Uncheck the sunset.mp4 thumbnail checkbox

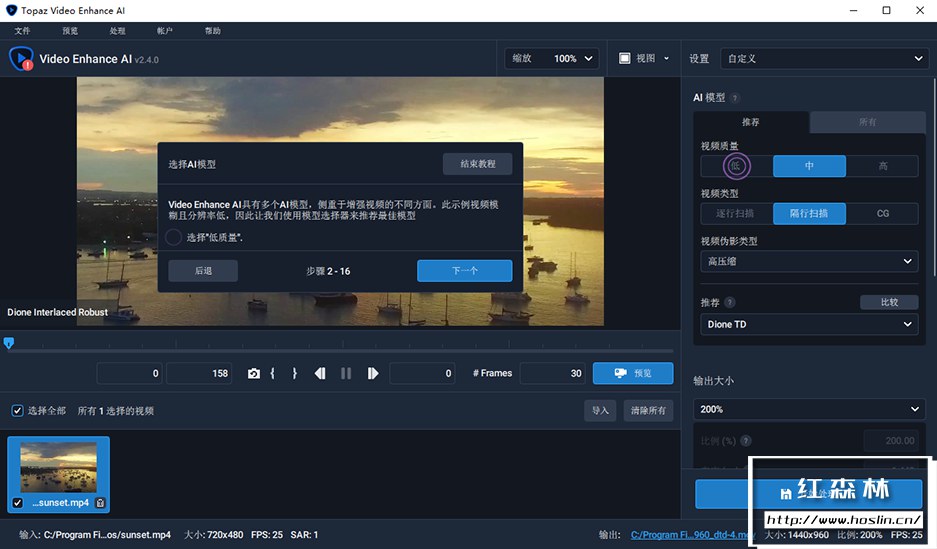point(17,503)
